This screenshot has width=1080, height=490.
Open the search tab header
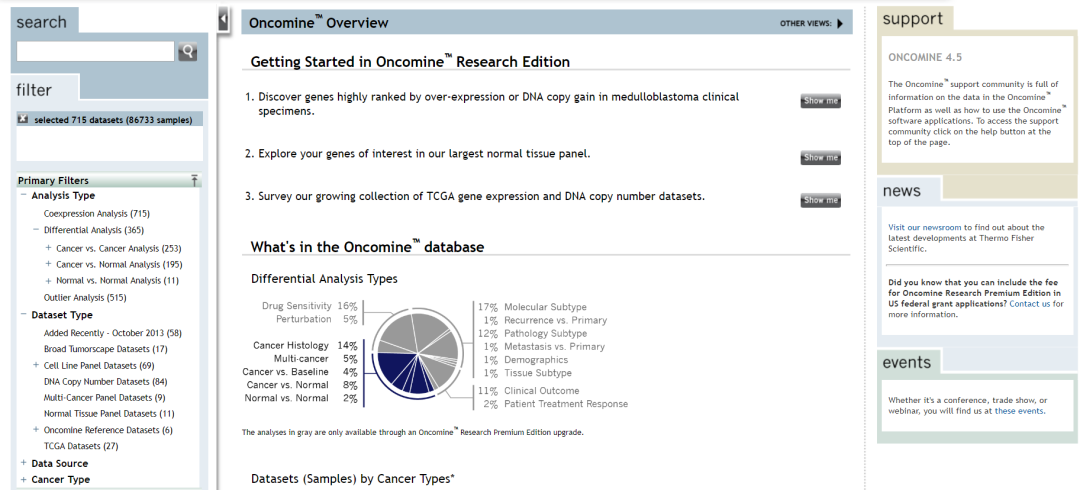[x=44, y=21]
